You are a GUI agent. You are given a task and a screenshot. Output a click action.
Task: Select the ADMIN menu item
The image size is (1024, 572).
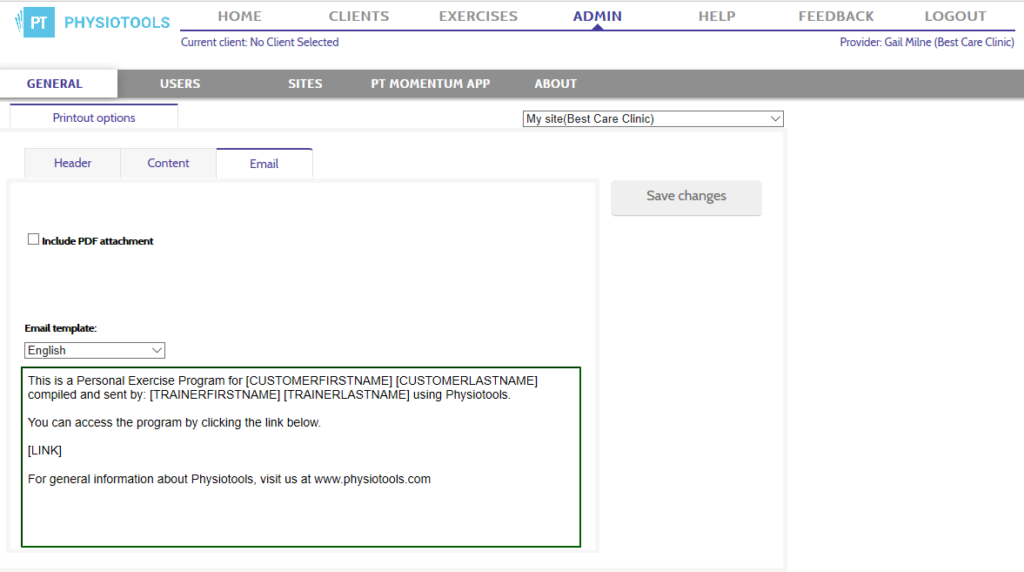tap(598, 16)
